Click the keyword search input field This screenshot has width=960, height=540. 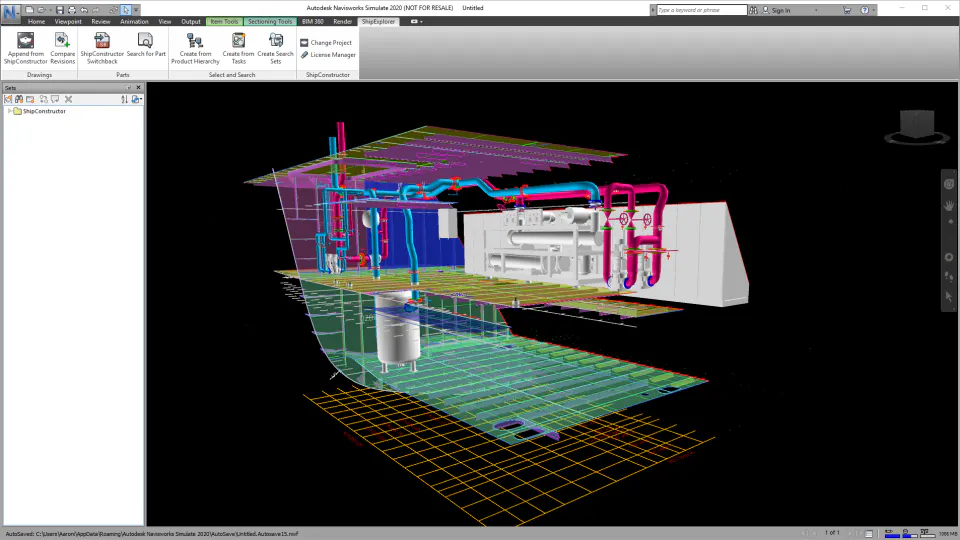702,10
